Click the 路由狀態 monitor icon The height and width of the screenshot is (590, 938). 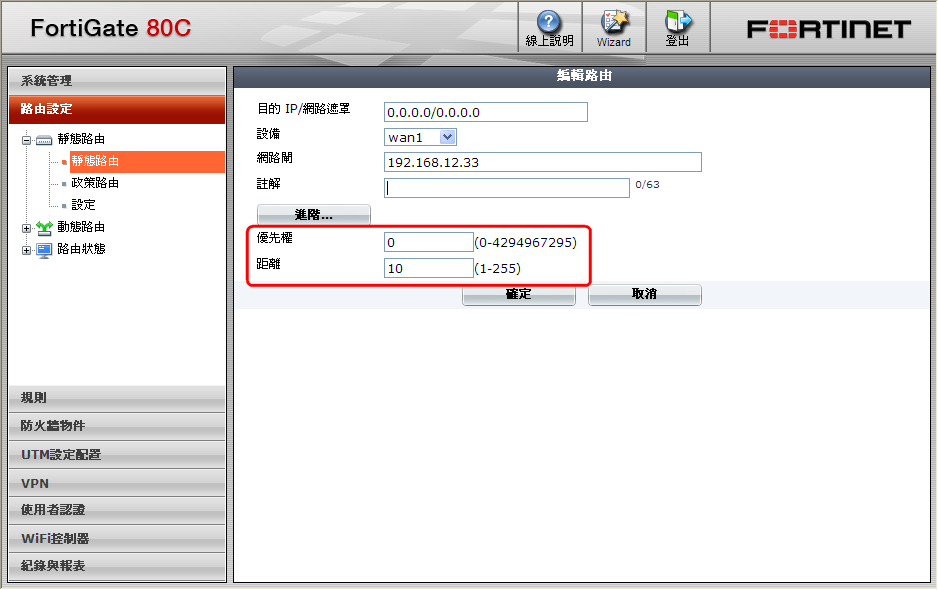pos(44,250)
